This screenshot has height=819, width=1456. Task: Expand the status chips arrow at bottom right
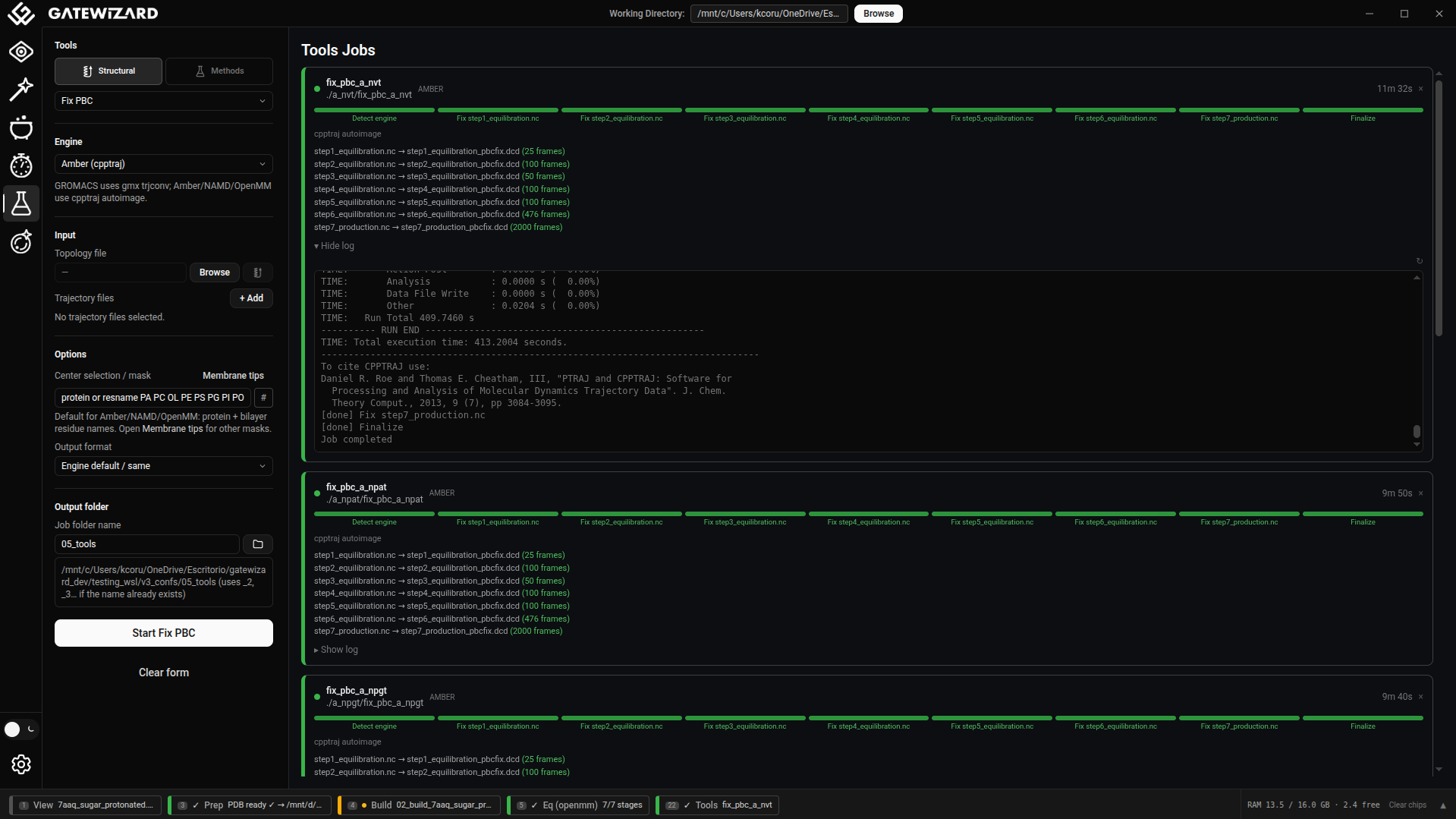pos(1443,805)
